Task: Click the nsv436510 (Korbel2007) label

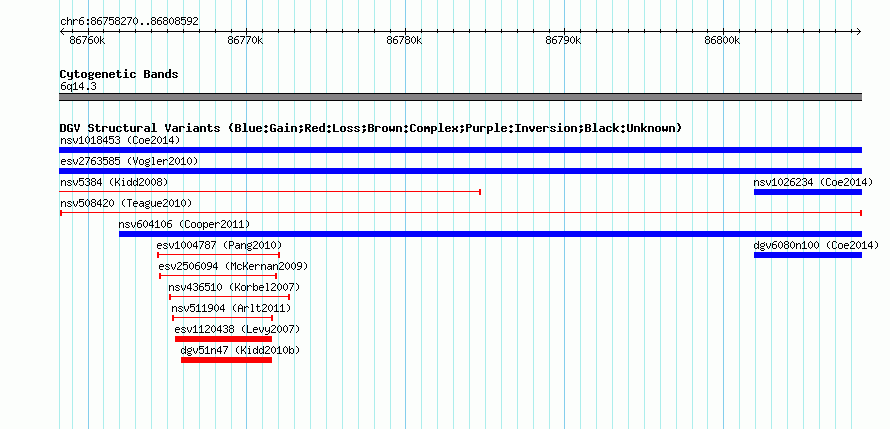Action: coord(234,287)
